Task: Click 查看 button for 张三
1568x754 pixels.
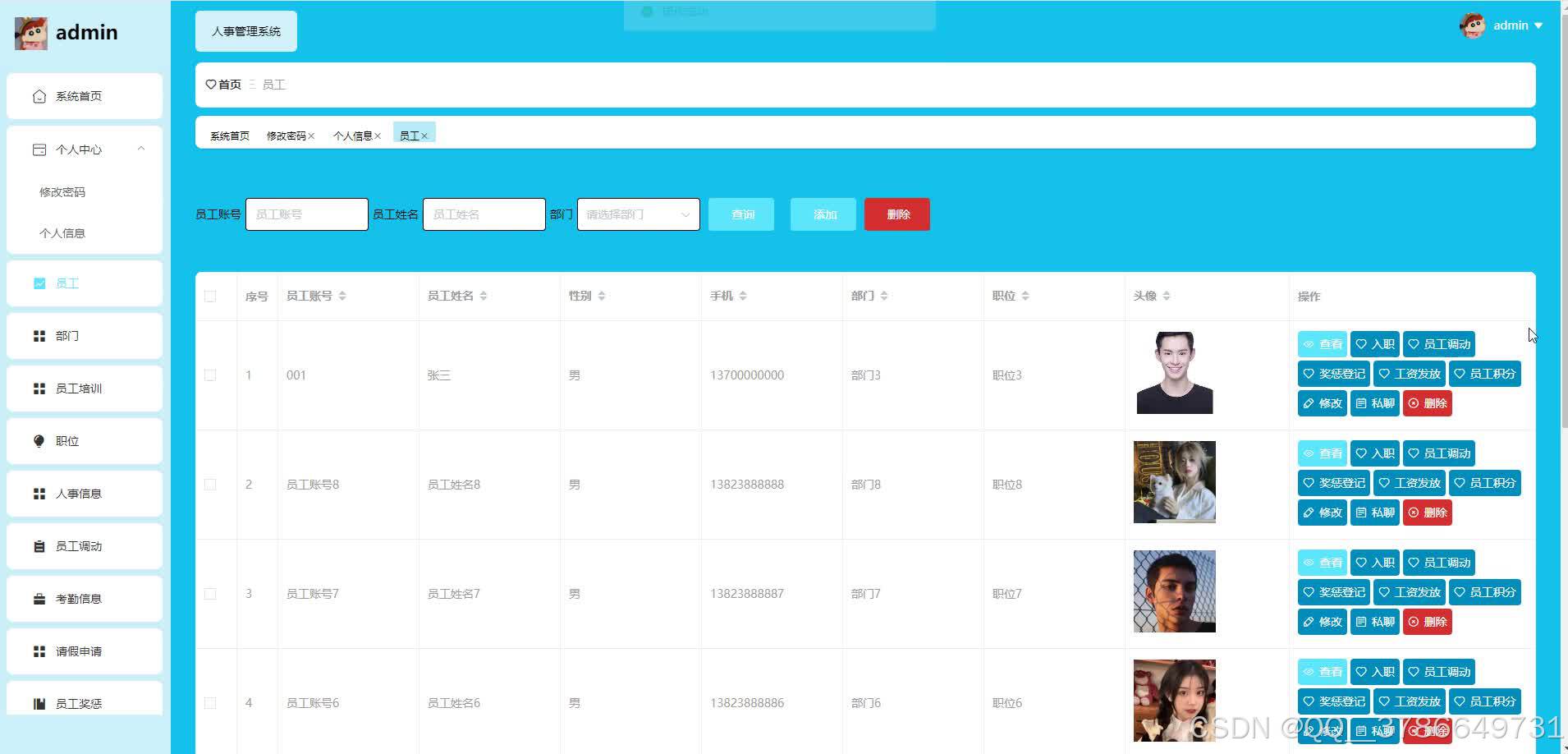Action: tap(1323, 344)
